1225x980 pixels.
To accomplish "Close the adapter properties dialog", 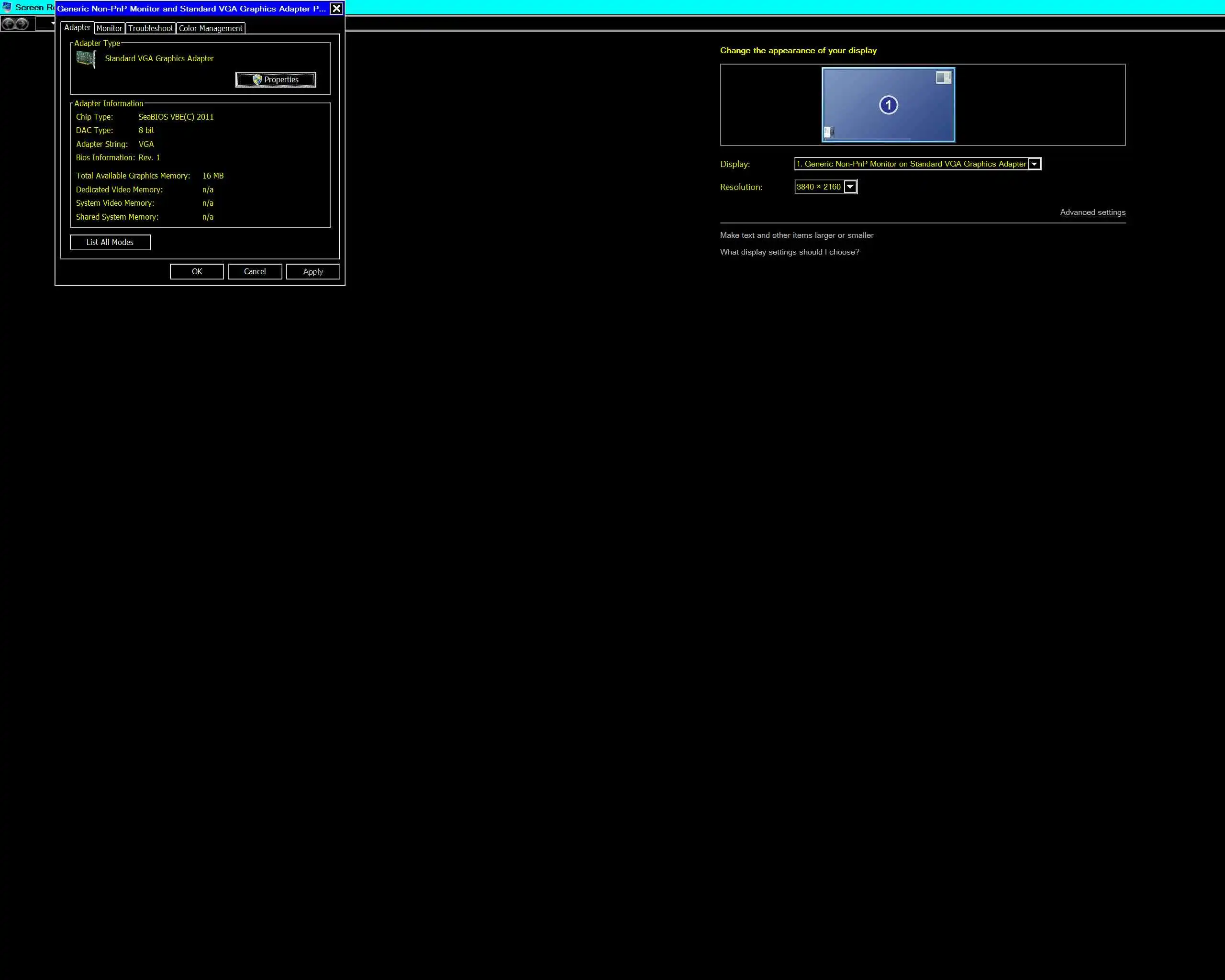I will click(x=336, y=9).
